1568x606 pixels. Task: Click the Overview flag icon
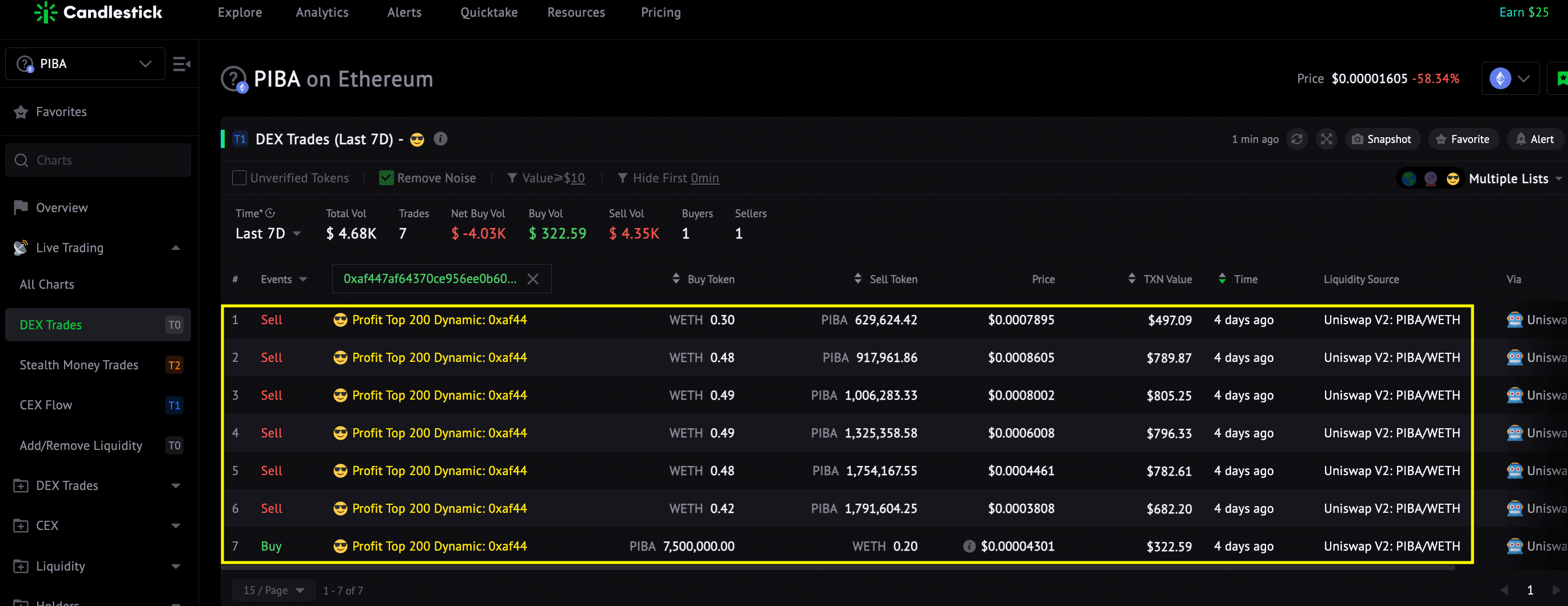21,208
